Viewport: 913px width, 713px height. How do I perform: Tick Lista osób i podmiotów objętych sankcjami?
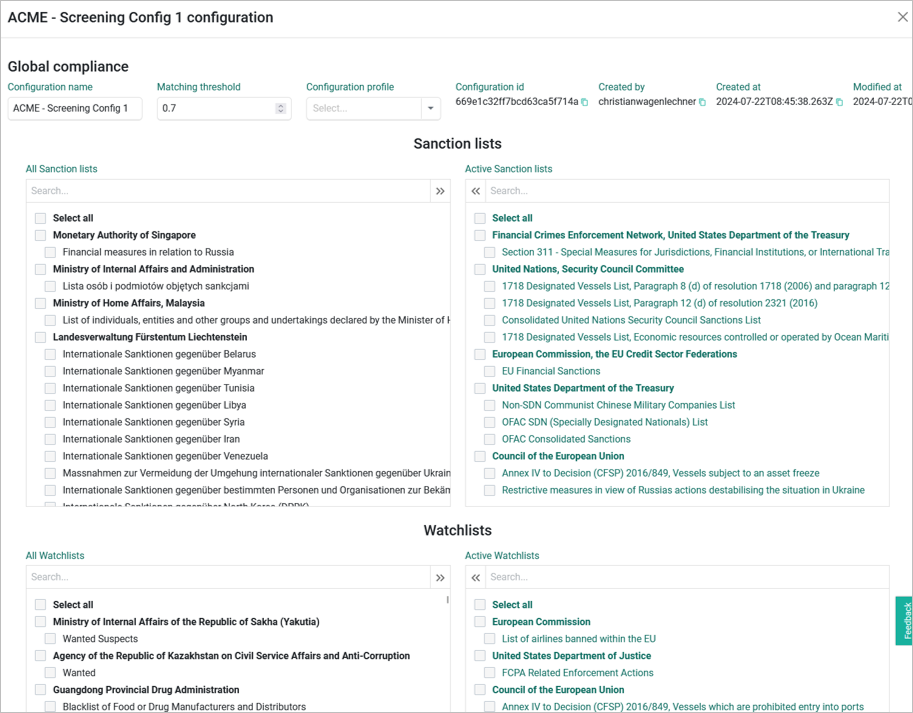[x=50, y=286]
